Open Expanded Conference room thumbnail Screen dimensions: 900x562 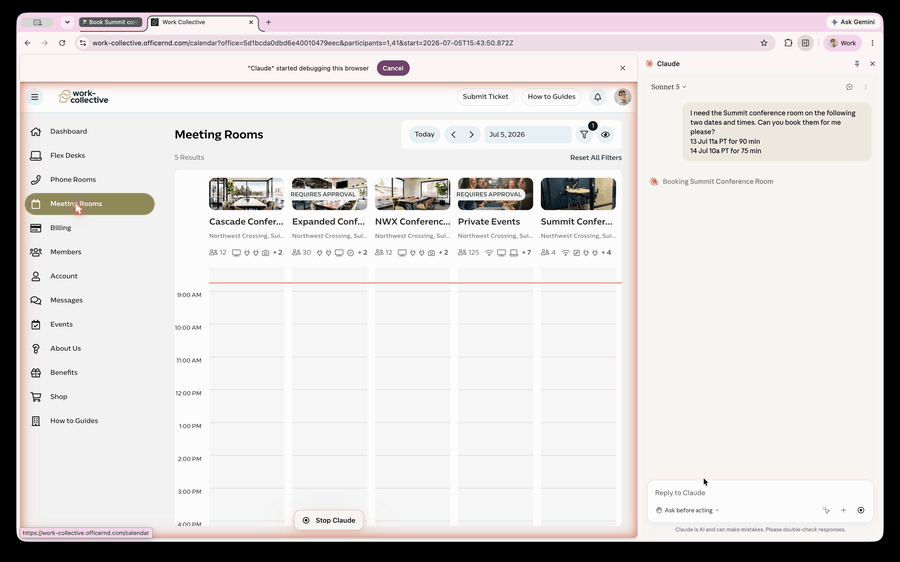click(329, 194)
